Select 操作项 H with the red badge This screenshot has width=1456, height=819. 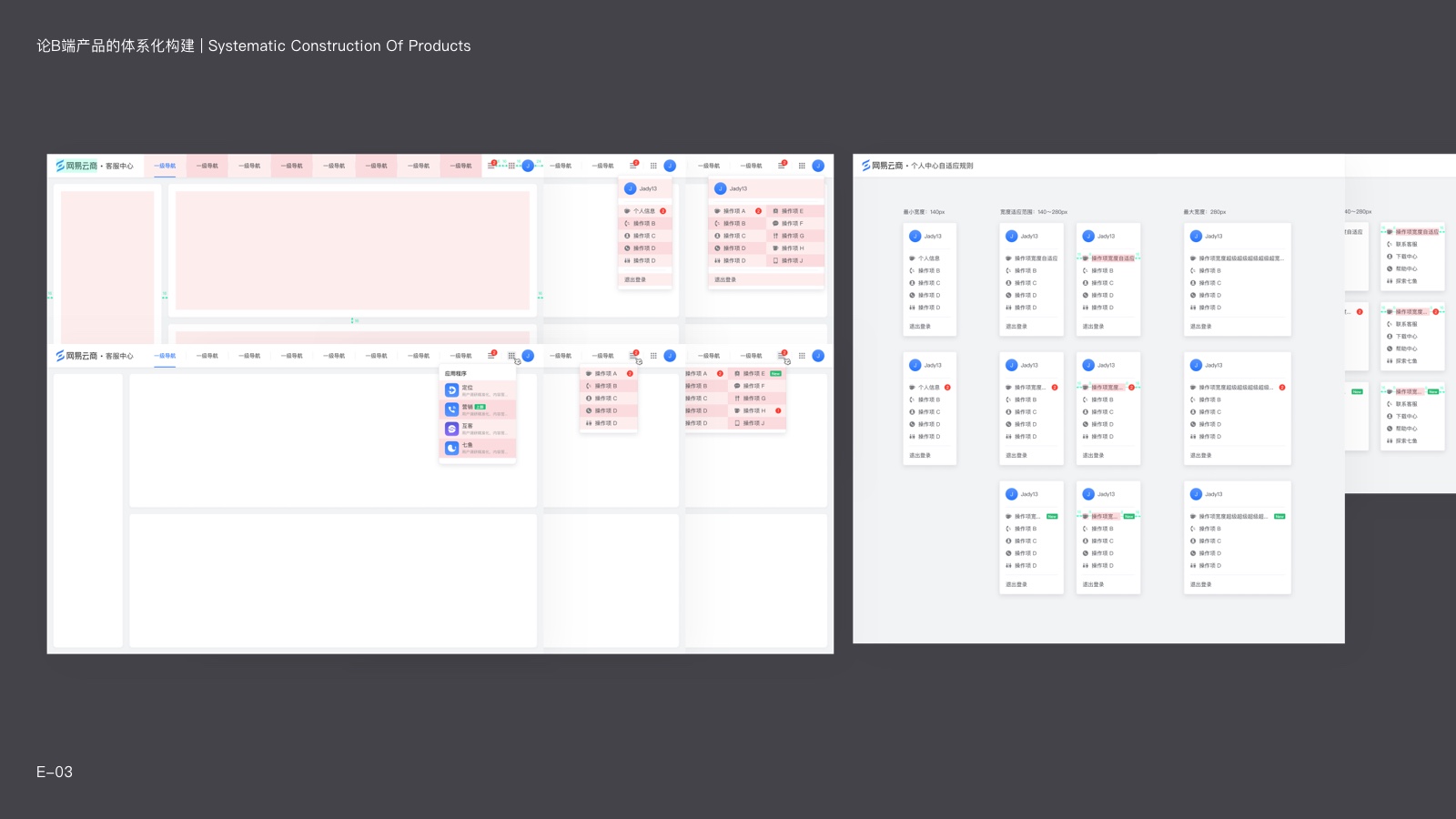click(758, 410)
